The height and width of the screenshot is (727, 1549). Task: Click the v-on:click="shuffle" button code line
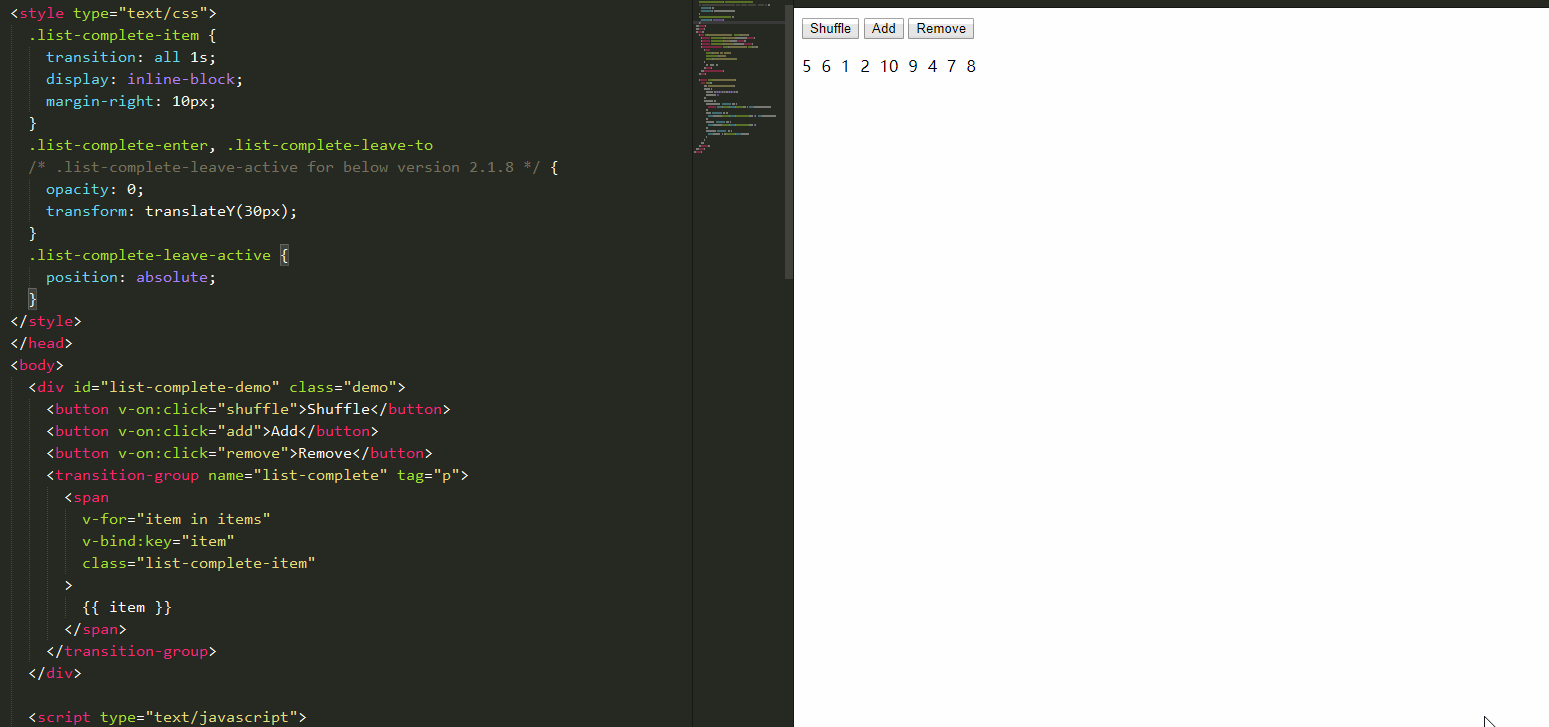248,409
